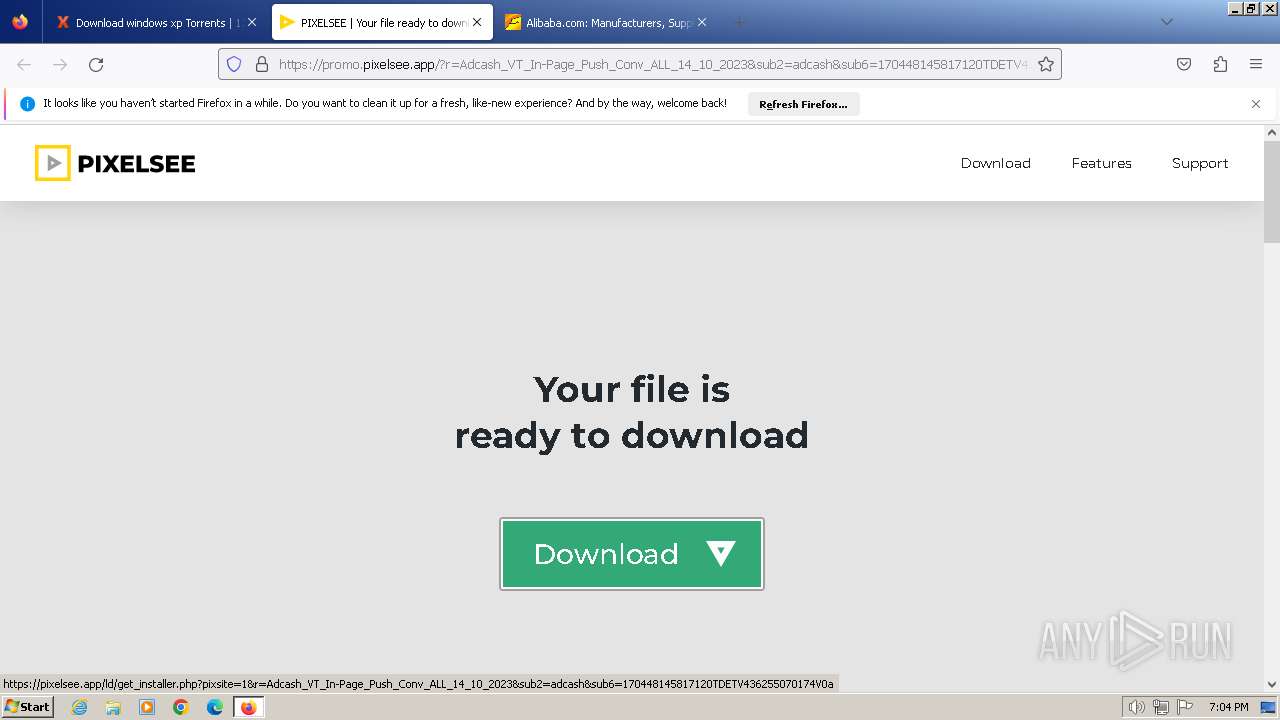Launch Microsoft Edge from the taskbar
The height and width of the screenshot is (720, 1280).
215,707
